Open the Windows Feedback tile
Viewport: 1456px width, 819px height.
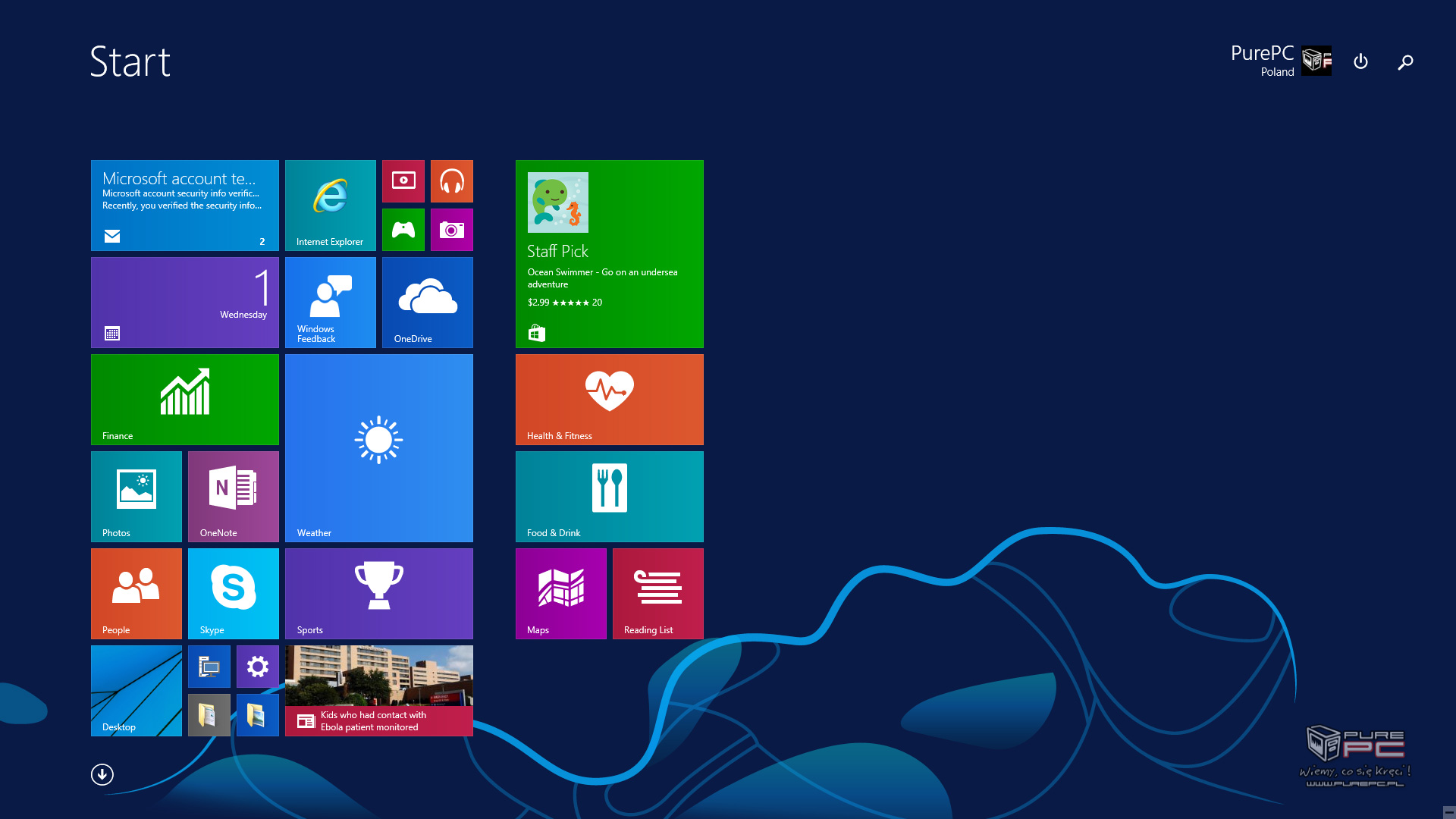tap(331, 303)
